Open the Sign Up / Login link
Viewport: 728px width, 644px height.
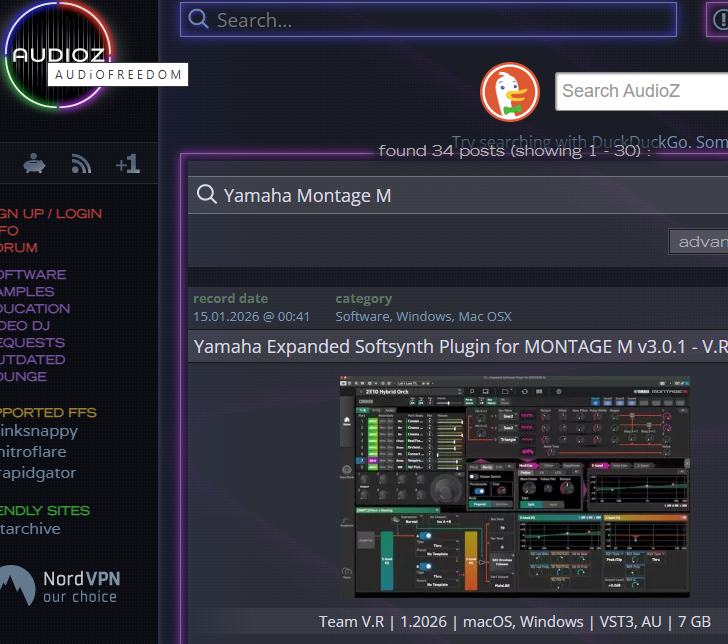tap(51, 214)
